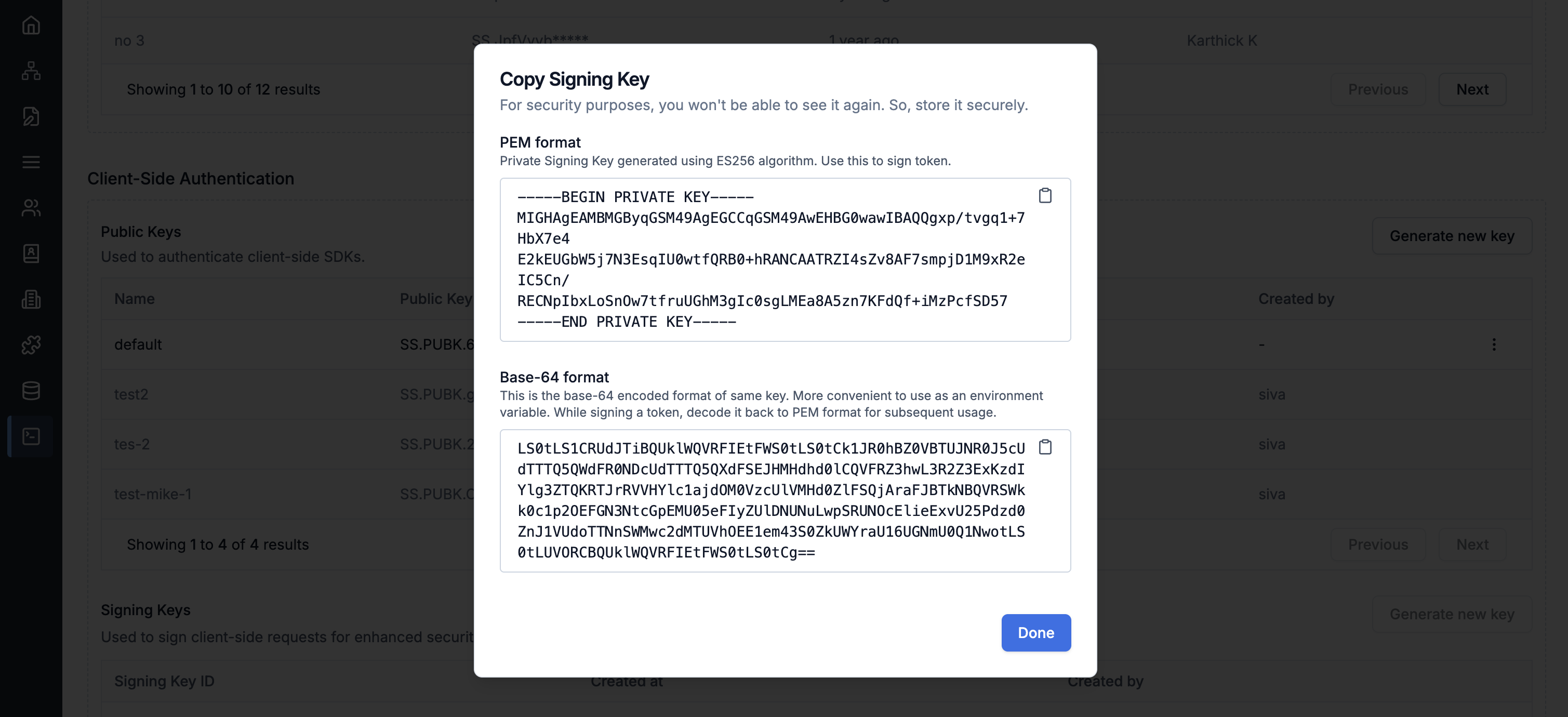Click Generate new key for Signing Keys
The image size is (1568, 717).
click(1451, 614)
